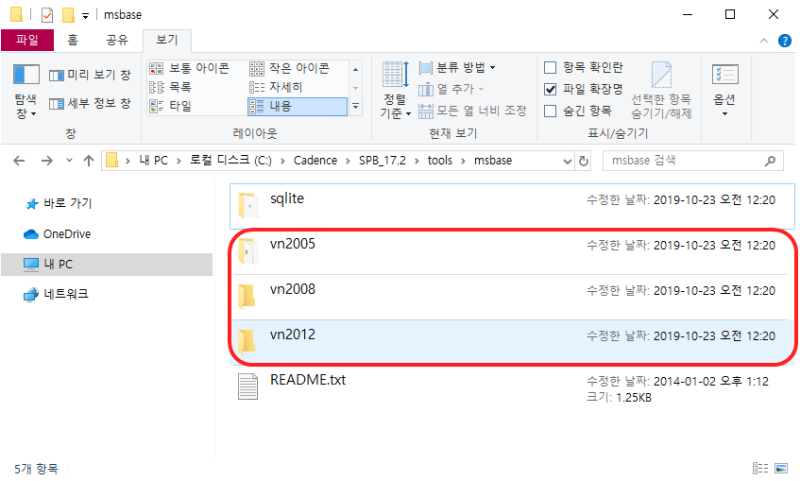
Task: Uncheck 파일 확장명 file extensions checkbox
Action: point(550,89)
